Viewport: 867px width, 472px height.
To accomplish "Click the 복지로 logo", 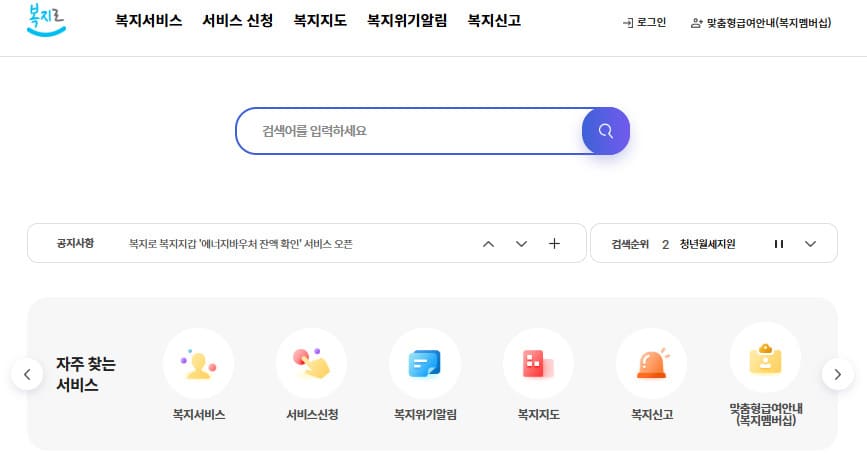I will pos(47,21).
